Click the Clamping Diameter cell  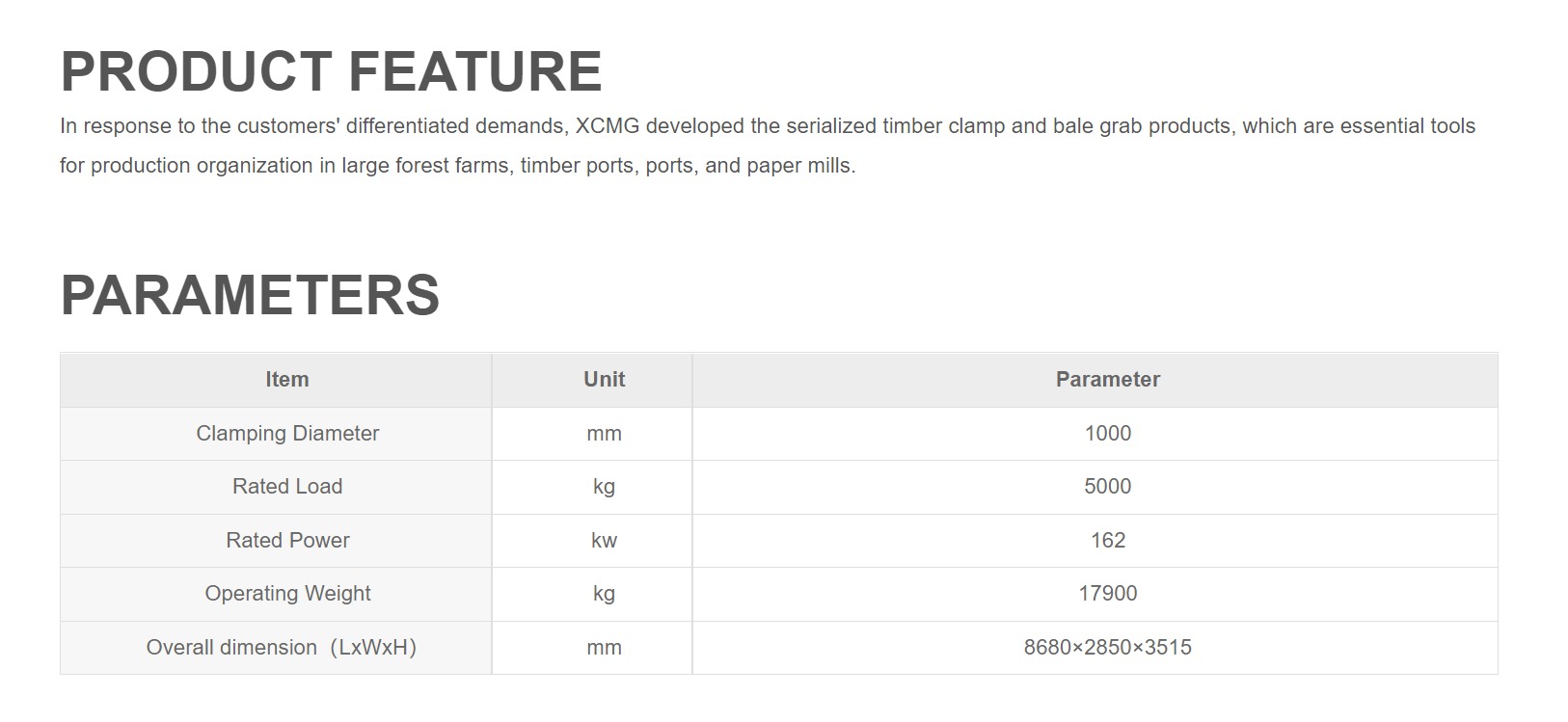pos(287,434)
